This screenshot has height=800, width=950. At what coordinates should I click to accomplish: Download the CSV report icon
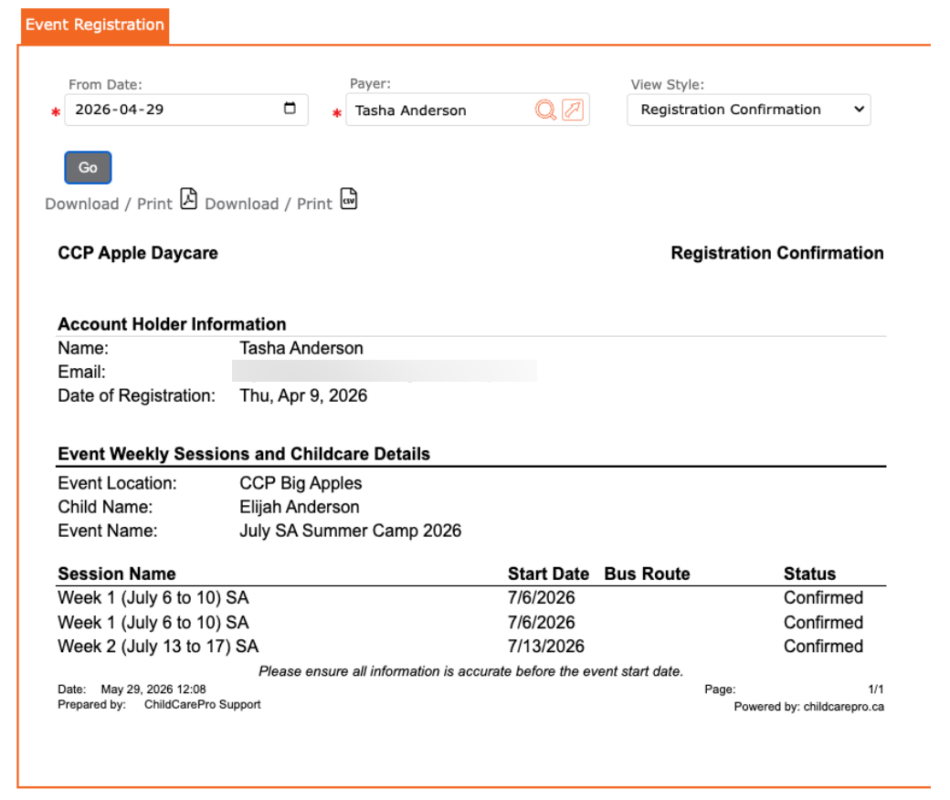(349, 199)
